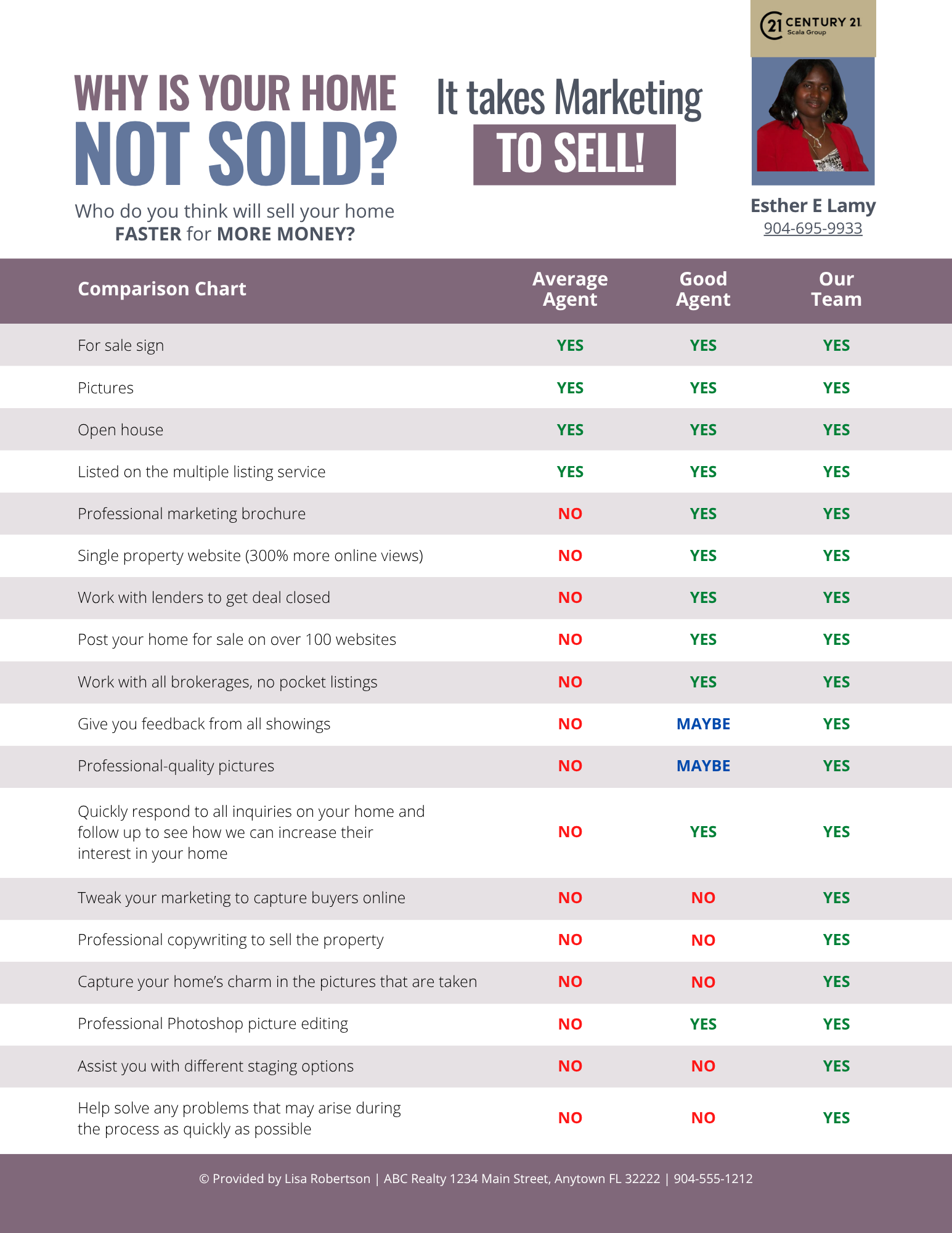Click the Lisa Robertson copyright footer text
The image size is (952, 1233).
tap(476, 1179)
